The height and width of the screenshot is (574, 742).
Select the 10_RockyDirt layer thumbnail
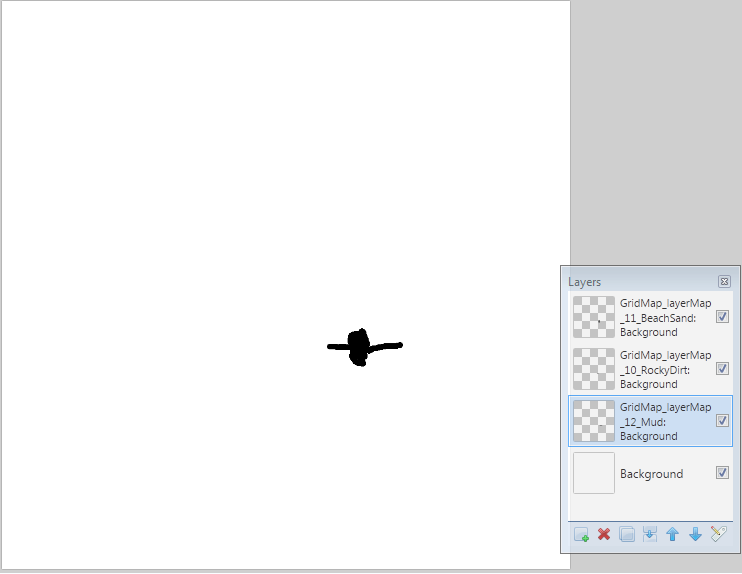click(594, 369)
